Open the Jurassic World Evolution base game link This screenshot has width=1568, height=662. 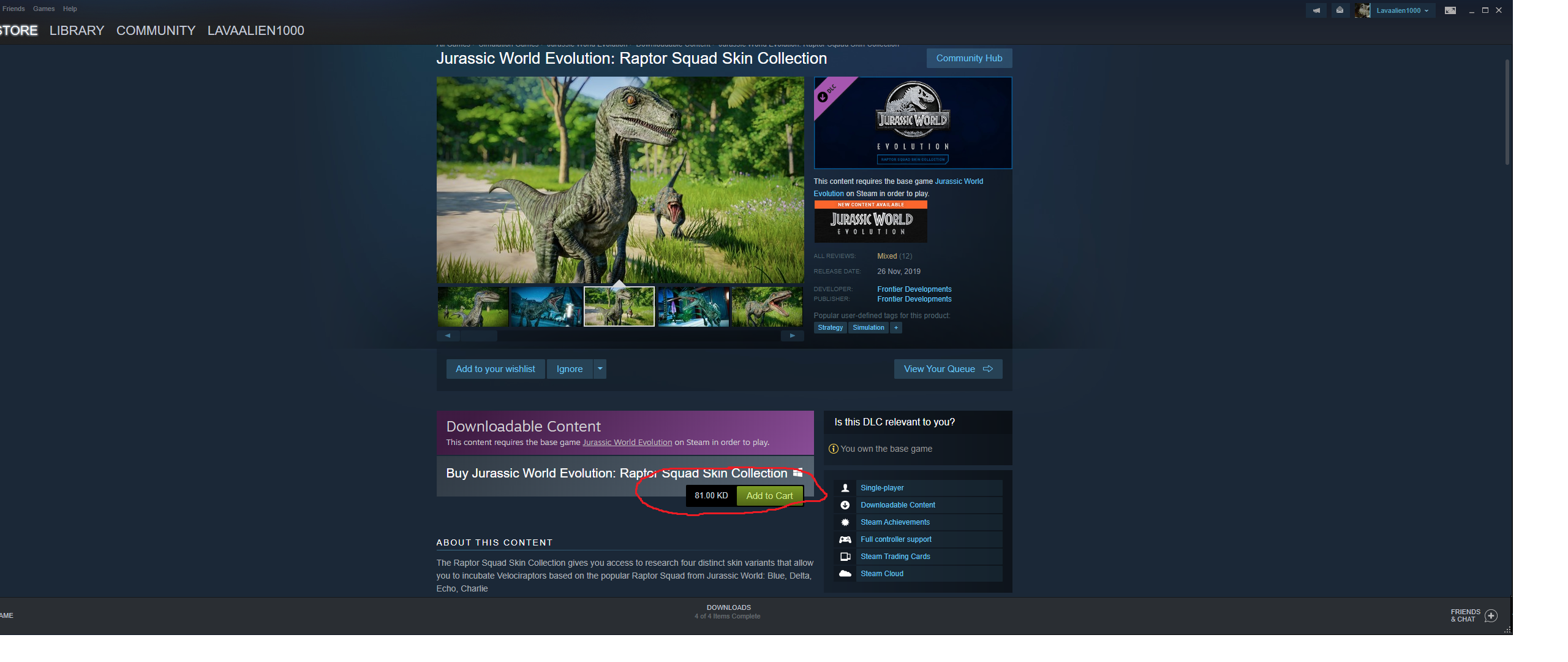(x=959, y=181)
